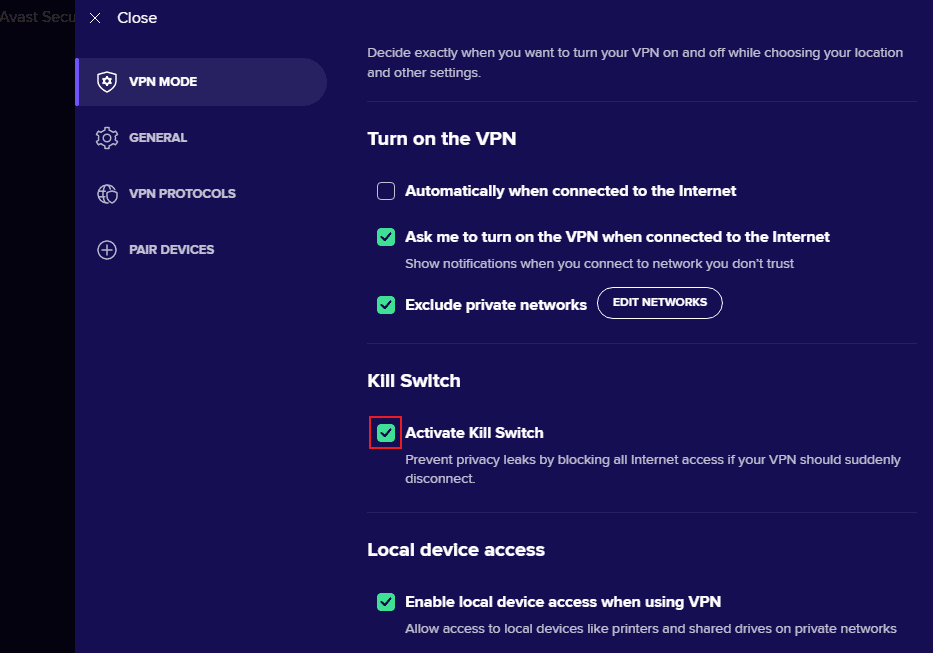Click the Pair Devices plus icon

(x=107, y=249)
